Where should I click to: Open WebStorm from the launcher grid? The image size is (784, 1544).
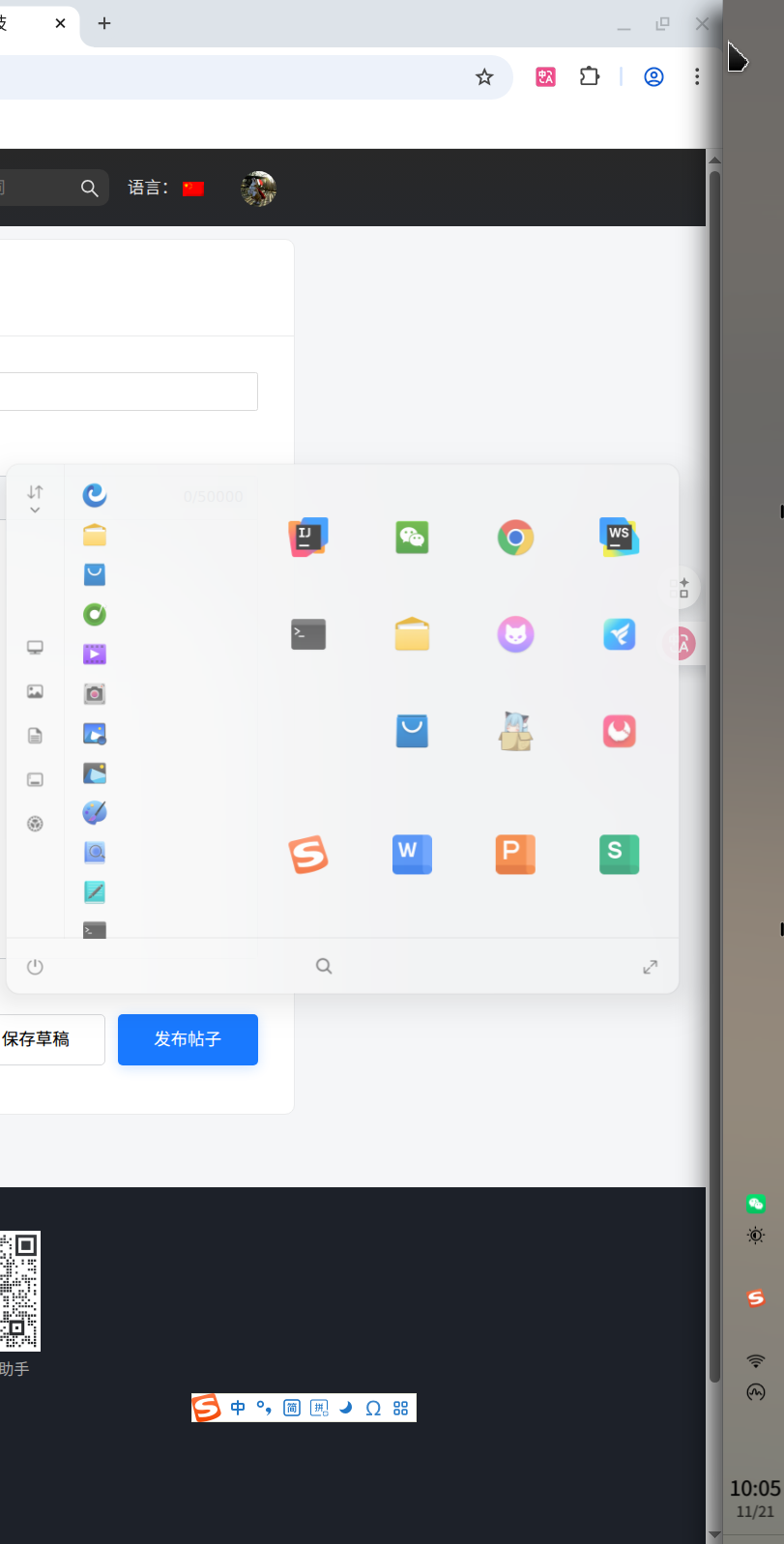(619, 537)
